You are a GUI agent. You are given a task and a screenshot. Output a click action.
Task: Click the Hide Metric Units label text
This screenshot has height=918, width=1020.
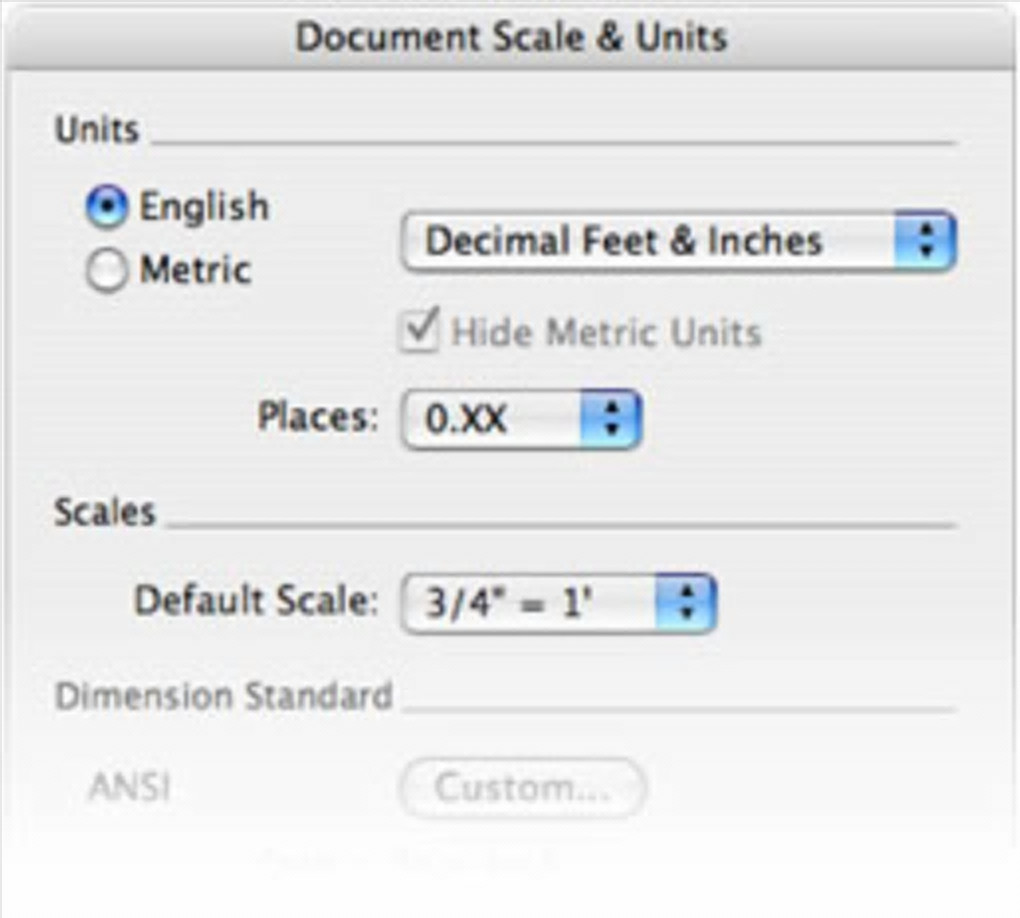pos(606,332)
